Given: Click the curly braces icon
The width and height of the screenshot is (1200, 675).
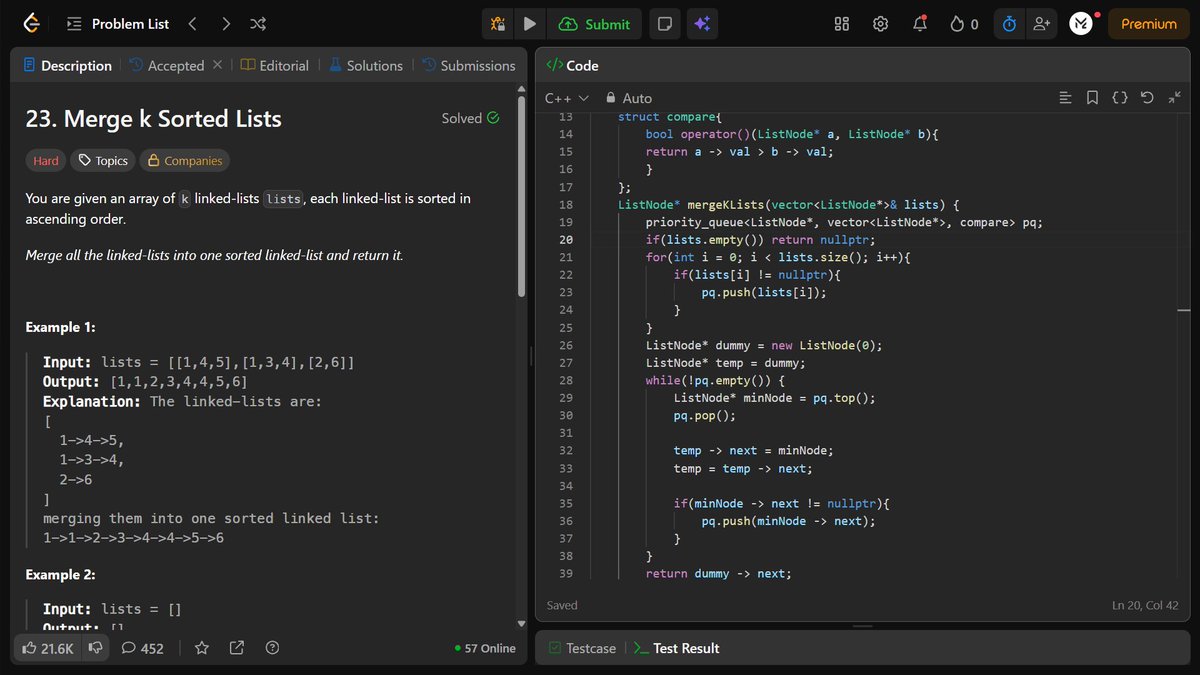Looking at the screenshot, I should (1120, 98).
